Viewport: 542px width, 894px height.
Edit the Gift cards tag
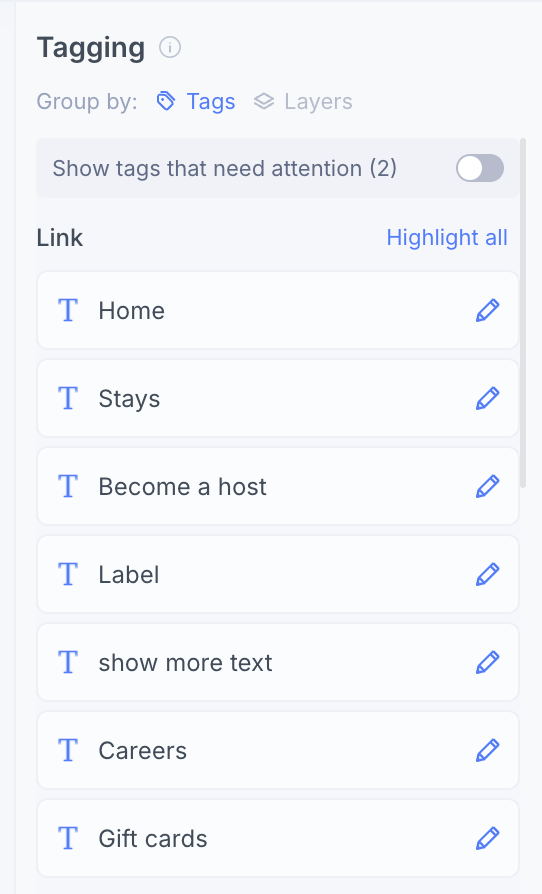pyautogui.click(x=487, y=838)
